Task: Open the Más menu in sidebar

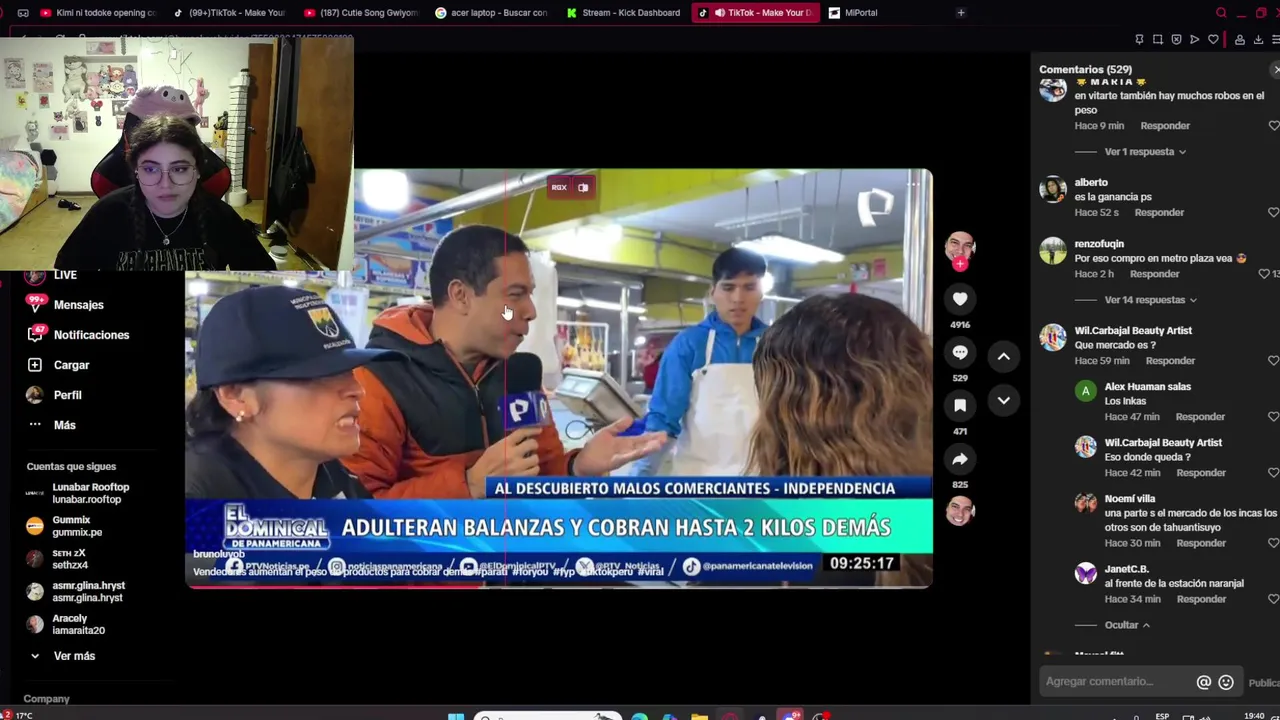Action: click(64, 425)
